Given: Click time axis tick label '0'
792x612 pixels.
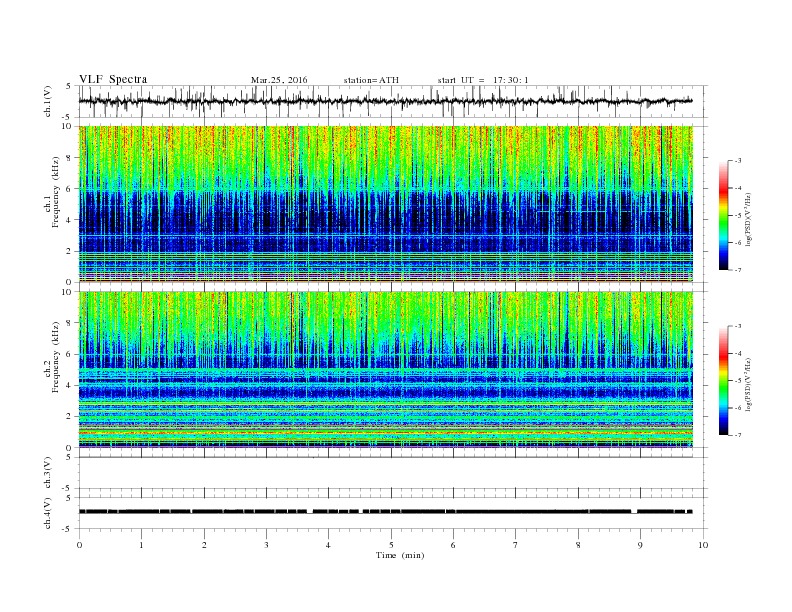Looking at the screenshot, I should click(79, 545).
